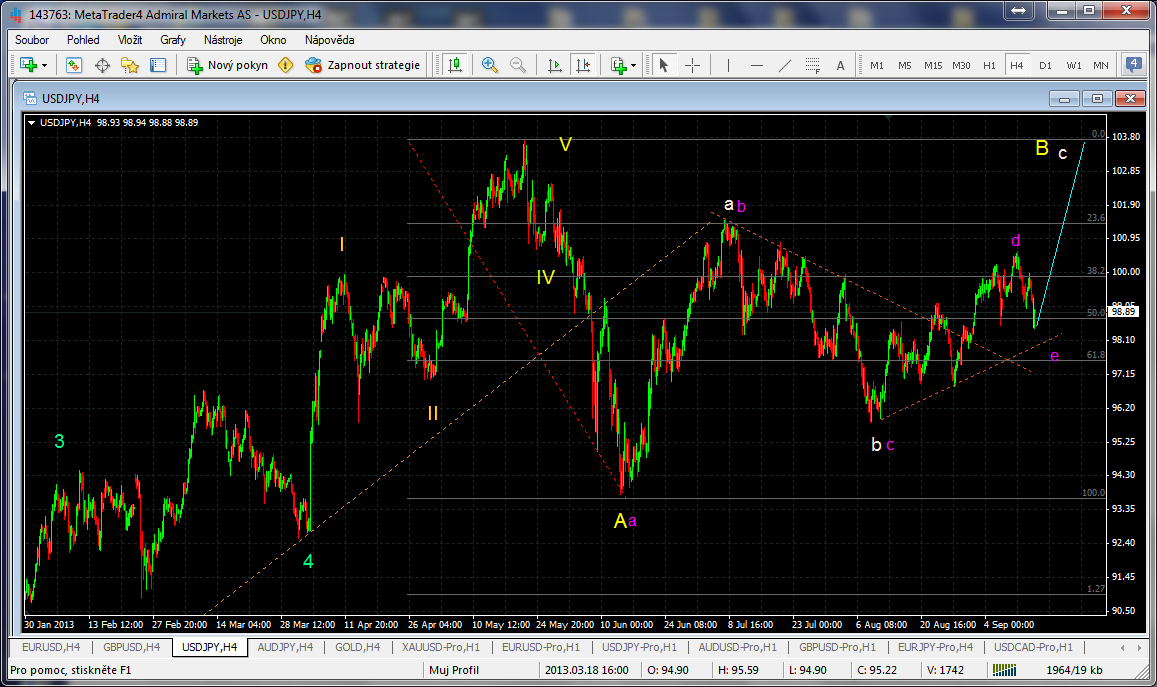
Task: Switch to GBPUSD,H4 chart tab
Action: click(131, 647)
